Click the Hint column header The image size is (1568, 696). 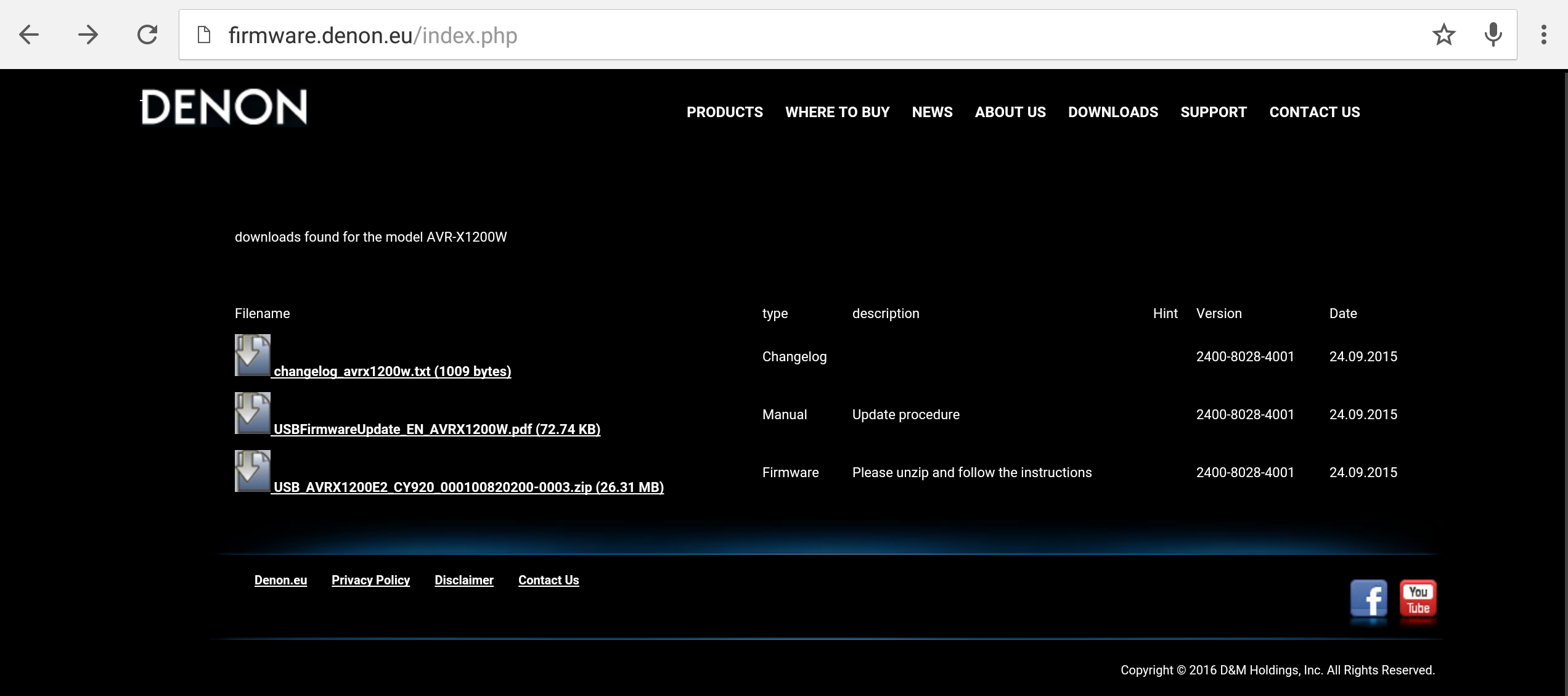1165,314
